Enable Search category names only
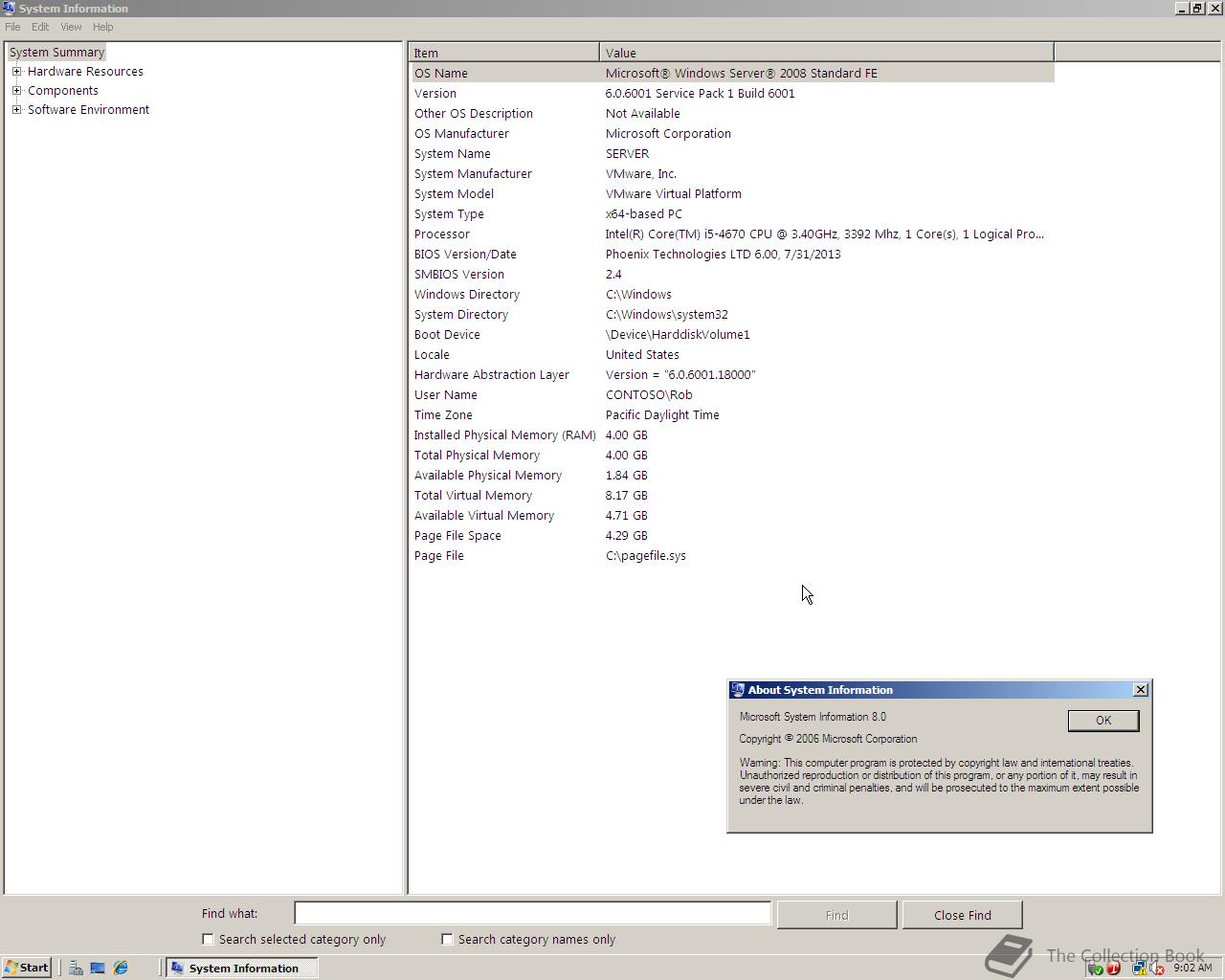This screenshot has height=980, width=1225. [x=447, y=939]
